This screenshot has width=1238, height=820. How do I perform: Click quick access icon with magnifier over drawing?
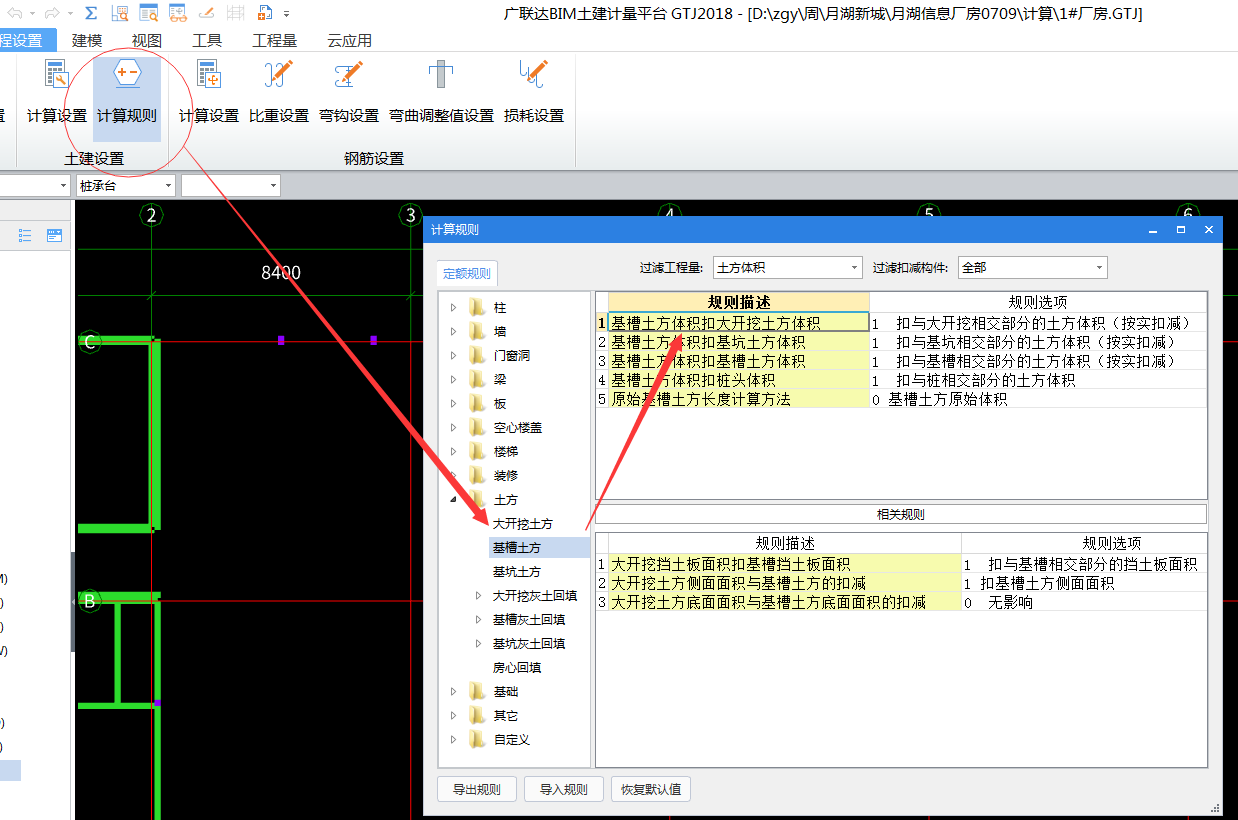(x=120, y=13)
